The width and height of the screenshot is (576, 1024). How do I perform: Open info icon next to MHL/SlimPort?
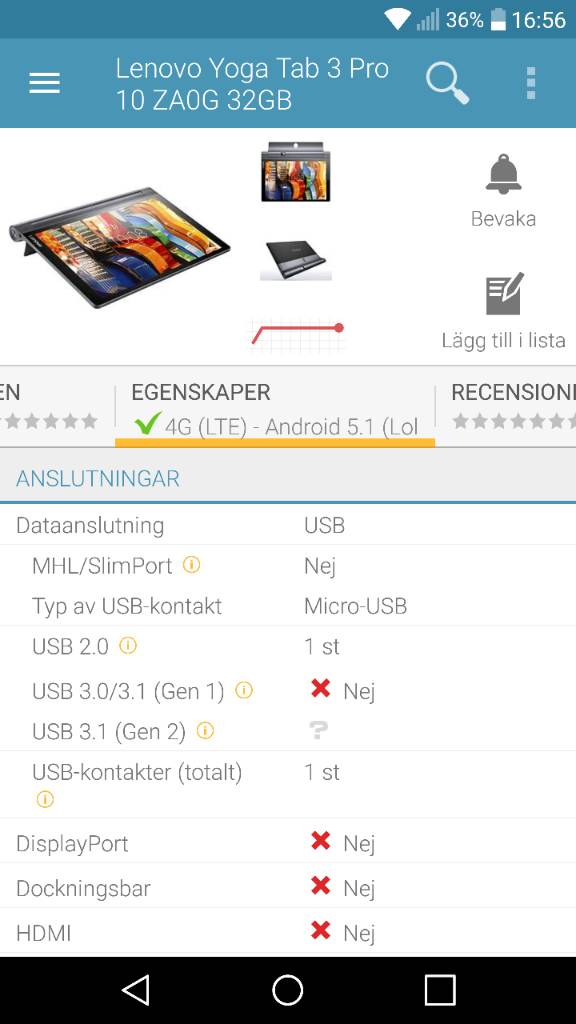[191, 564]
